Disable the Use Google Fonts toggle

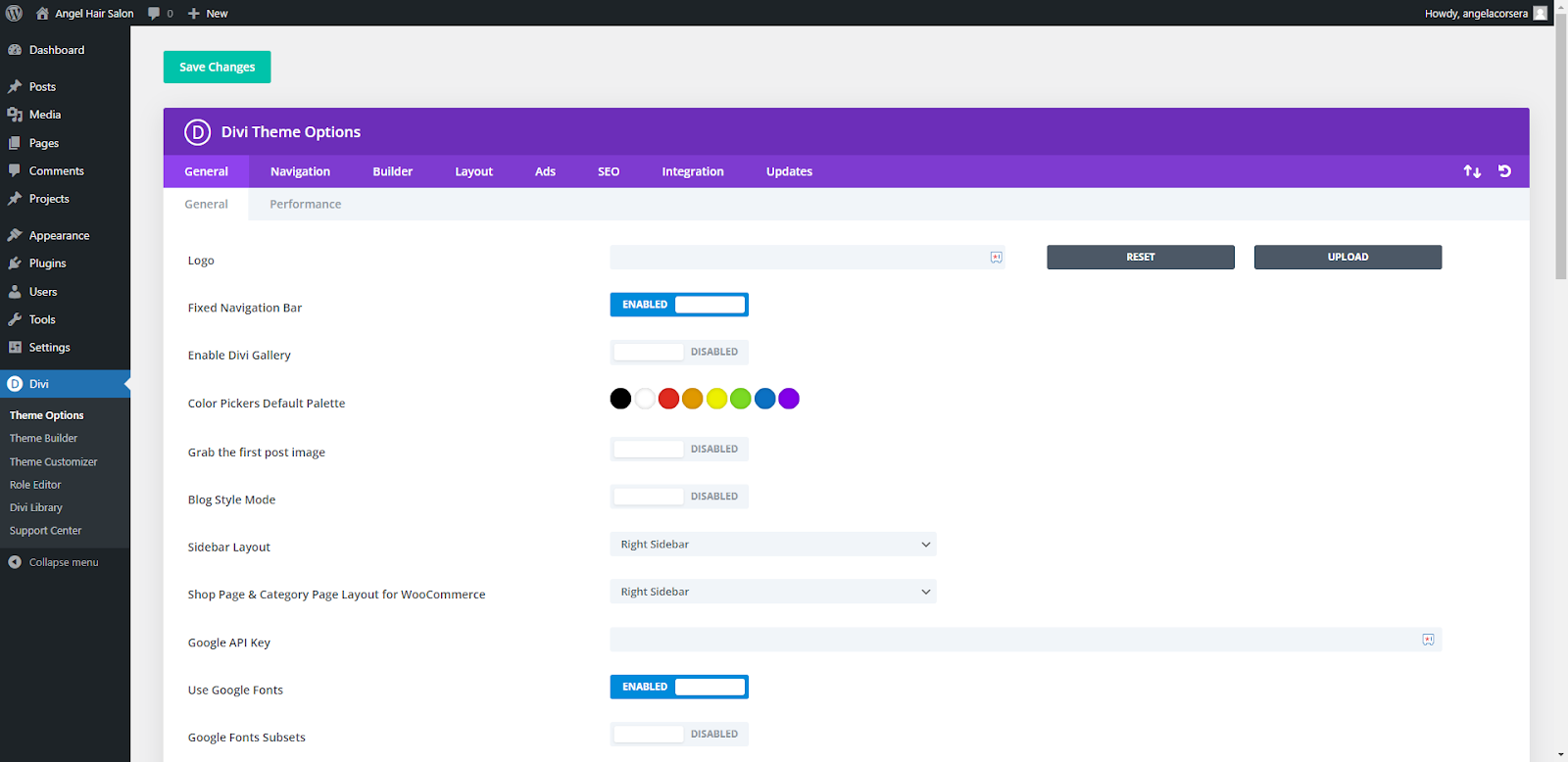click(679, 687)
